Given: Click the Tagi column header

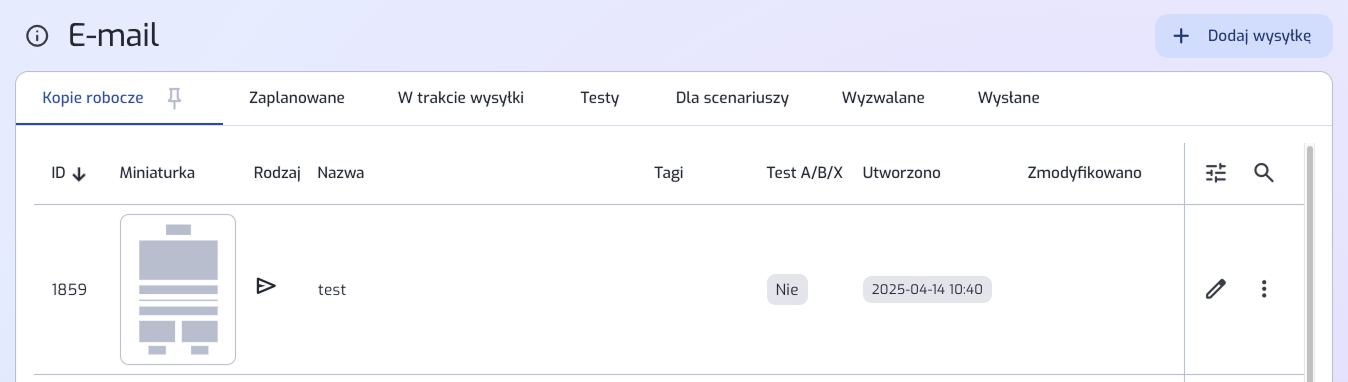Looking at the screenshot, I should pyautogui.click(x=669, y=173).
